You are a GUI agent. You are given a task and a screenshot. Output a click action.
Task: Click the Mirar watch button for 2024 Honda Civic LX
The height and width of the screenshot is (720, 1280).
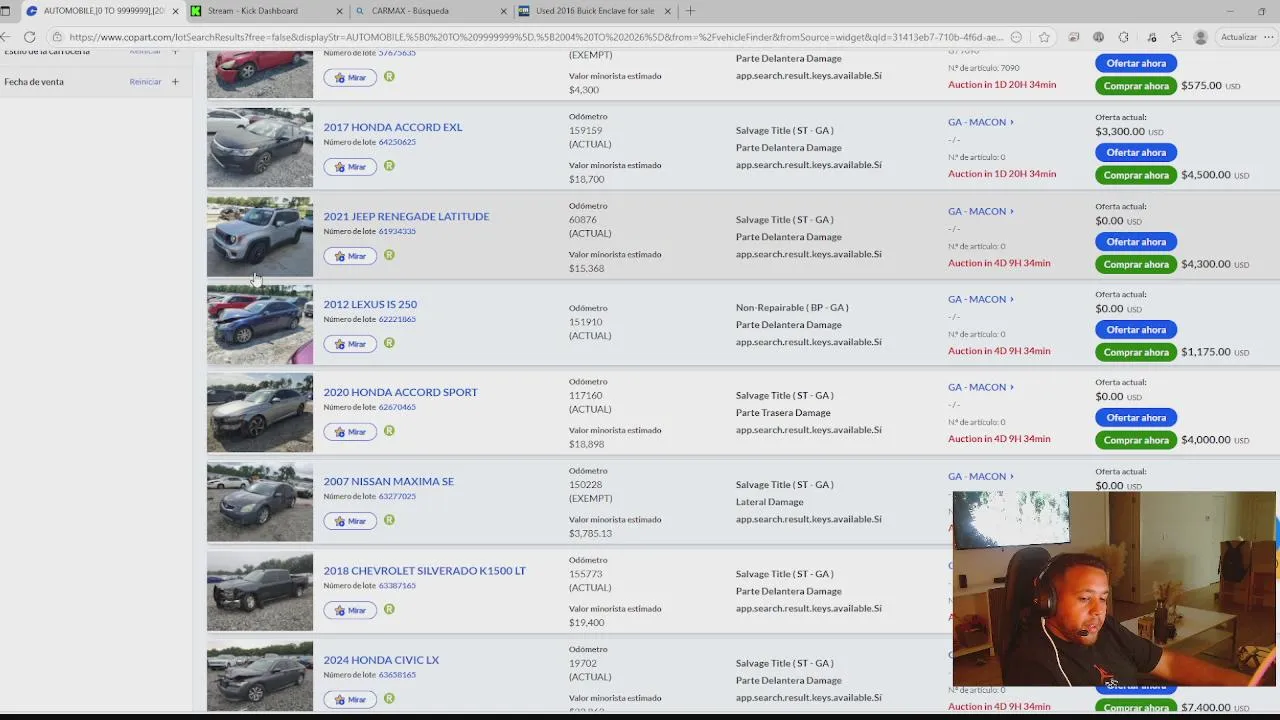click(350, 699)
